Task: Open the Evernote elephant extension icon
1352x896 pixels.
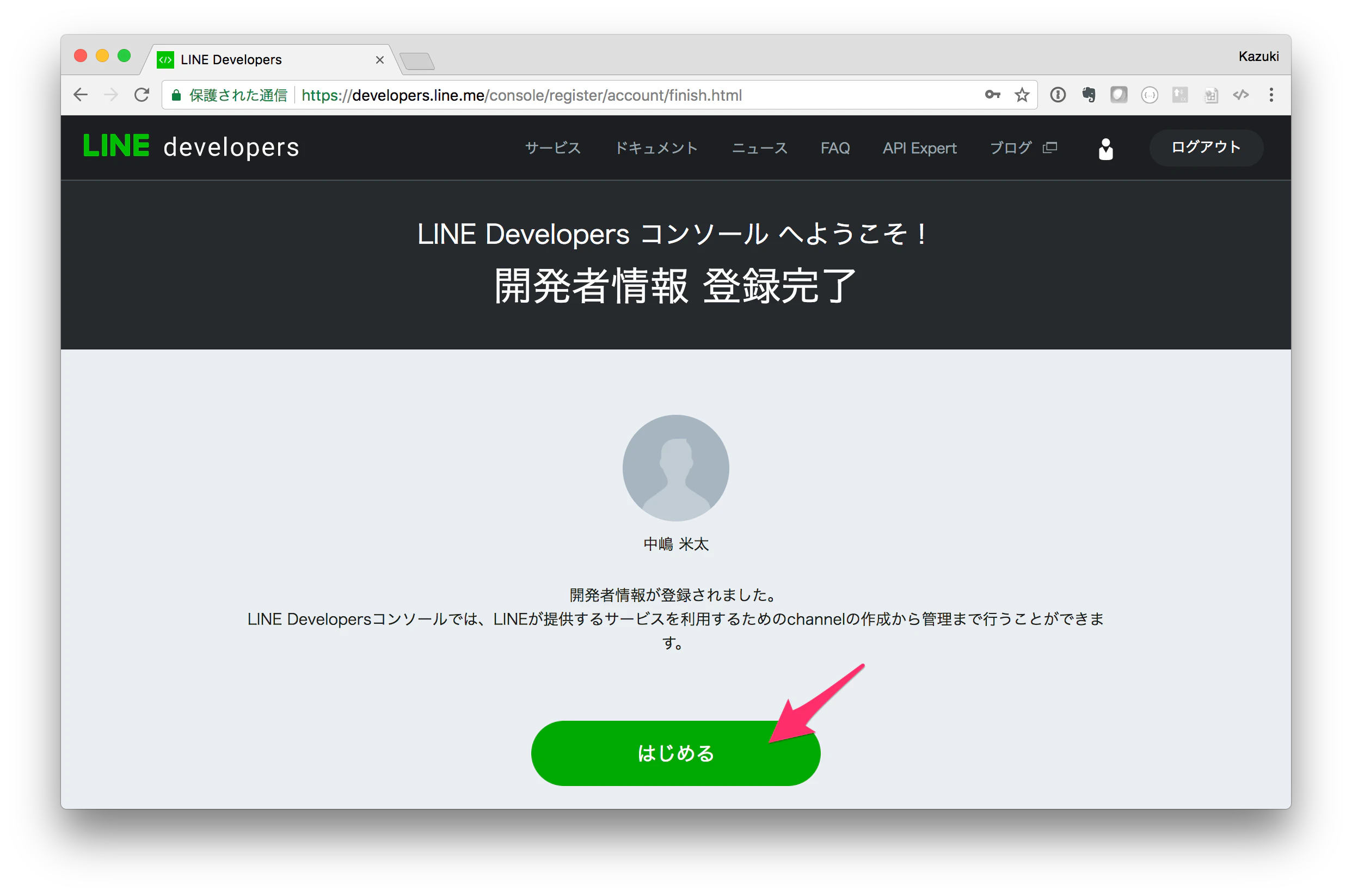Action: pos(1089,95)
